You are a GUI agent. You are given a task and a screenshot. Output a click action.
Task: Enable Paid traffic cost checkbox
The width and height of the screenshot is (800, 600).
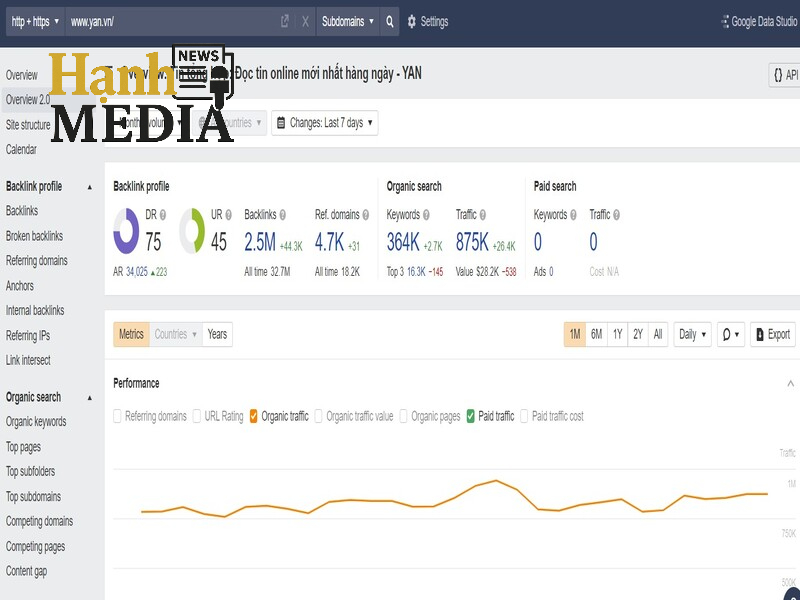click(524, 416)
